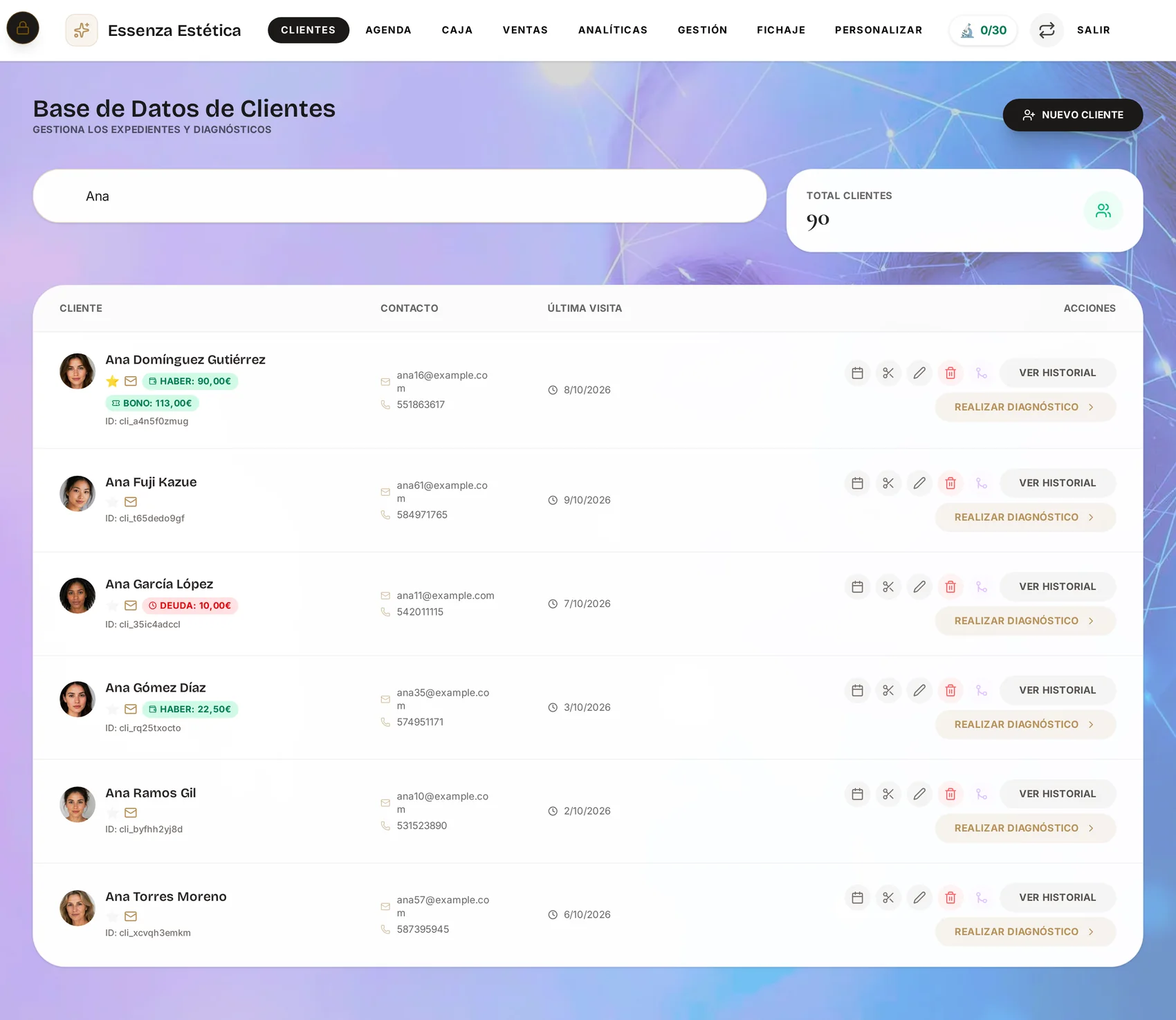Delete Ana Fuji Kazue with trash icon
Viewport: 1176px width, 1020px height.
point(950,483)
